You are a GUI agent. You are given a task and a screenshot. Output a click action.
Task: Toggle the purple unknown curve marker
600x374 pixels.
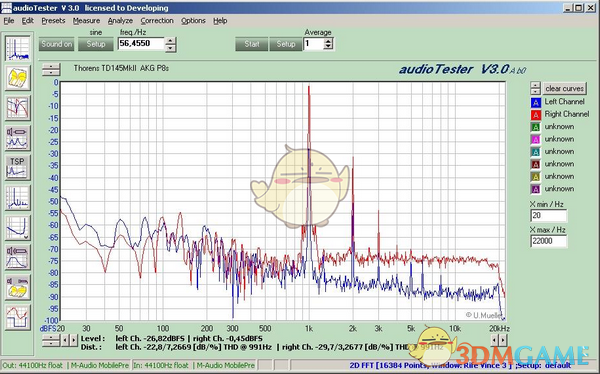pyautogui.click(x=535, y=189)
